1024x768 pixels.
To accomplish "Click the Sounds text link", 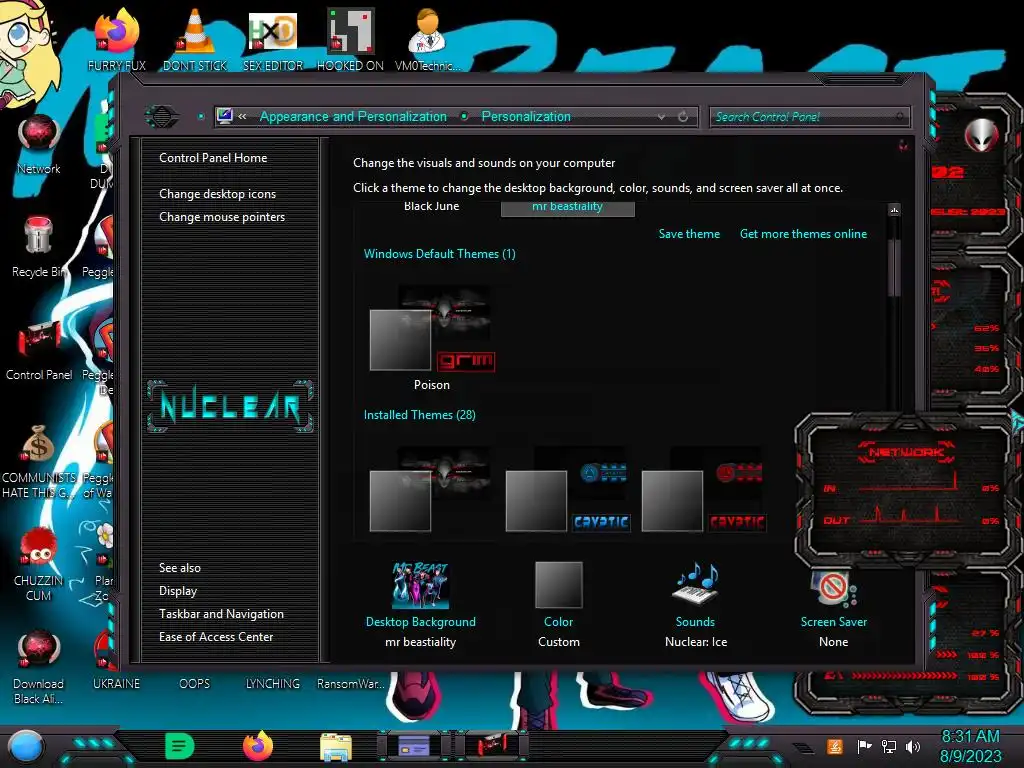I will click(x=695, y=622).
